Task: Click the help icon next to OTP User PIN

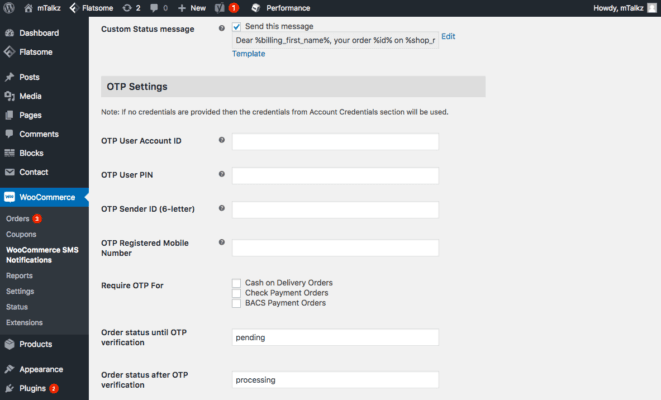Action: click(x=221, y=174)
